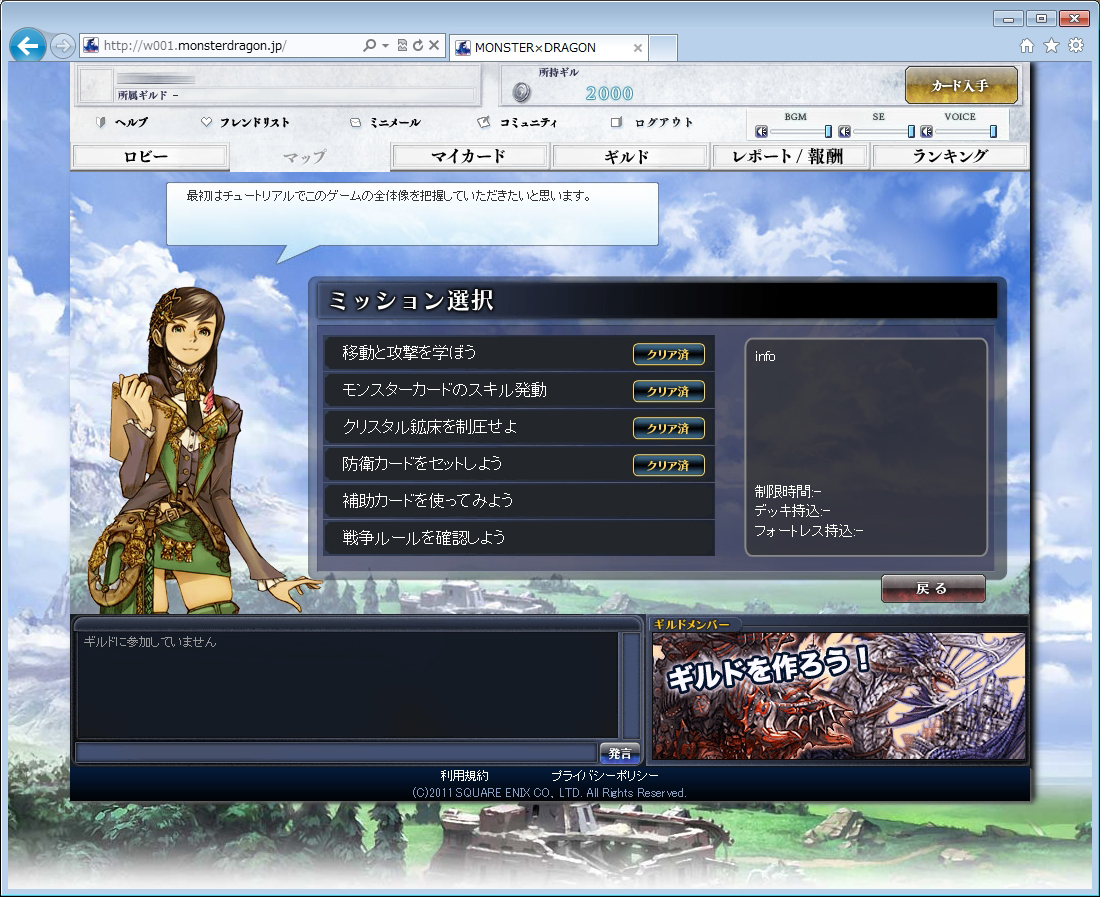
Task: Click the 戻る back button
Action: click(x=933, y=588)
